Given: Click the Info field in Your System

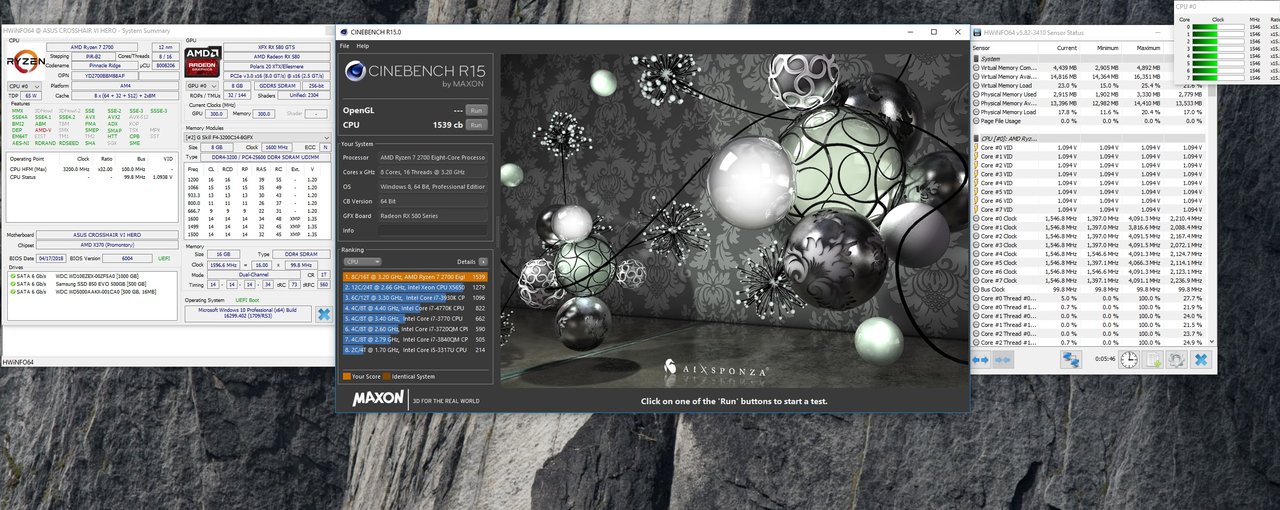Looking at the screenshot, I should coord(433,229).
